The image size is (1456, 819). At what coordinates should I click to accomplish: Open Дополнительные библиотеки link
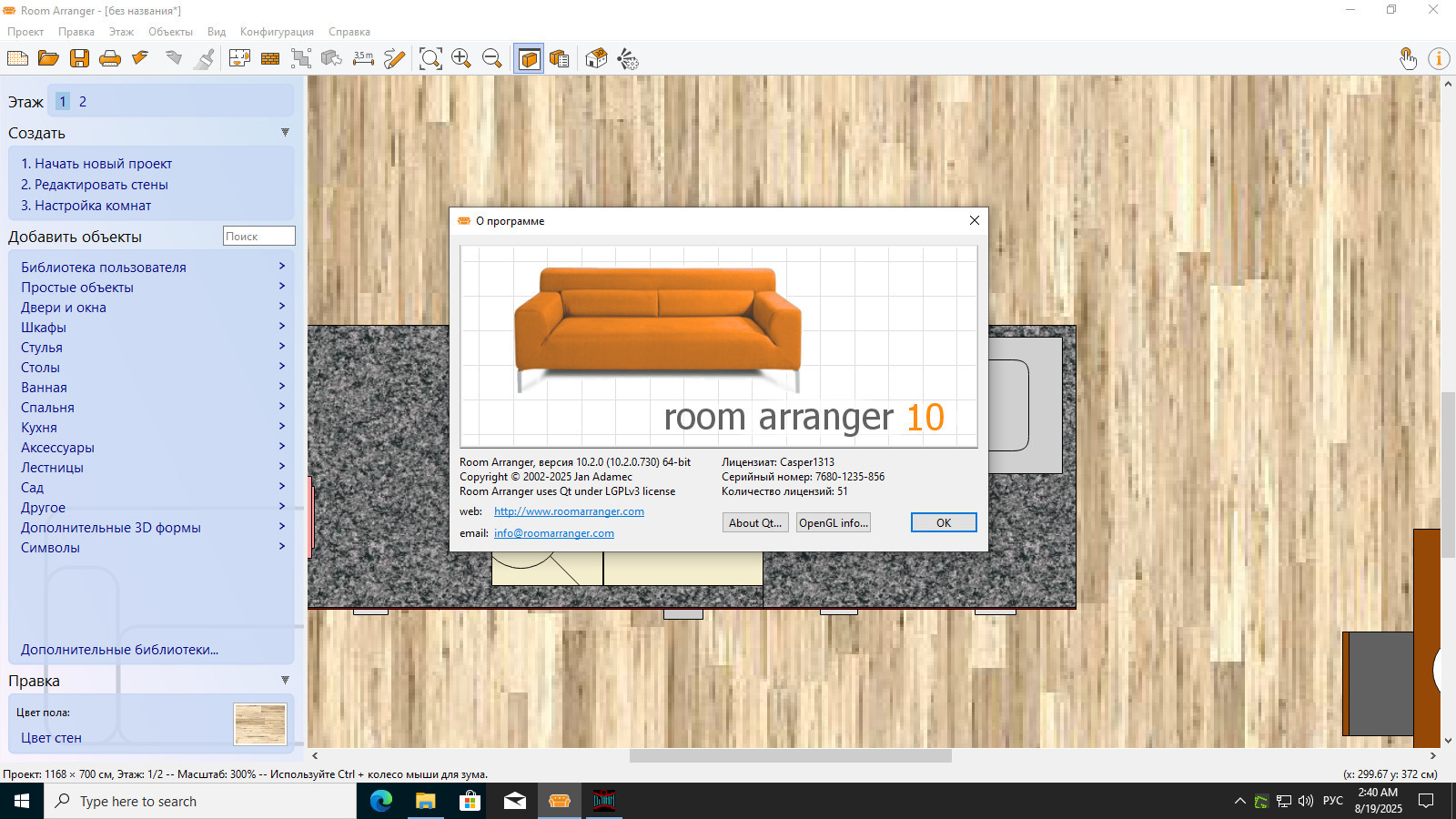tap(119, 650)
